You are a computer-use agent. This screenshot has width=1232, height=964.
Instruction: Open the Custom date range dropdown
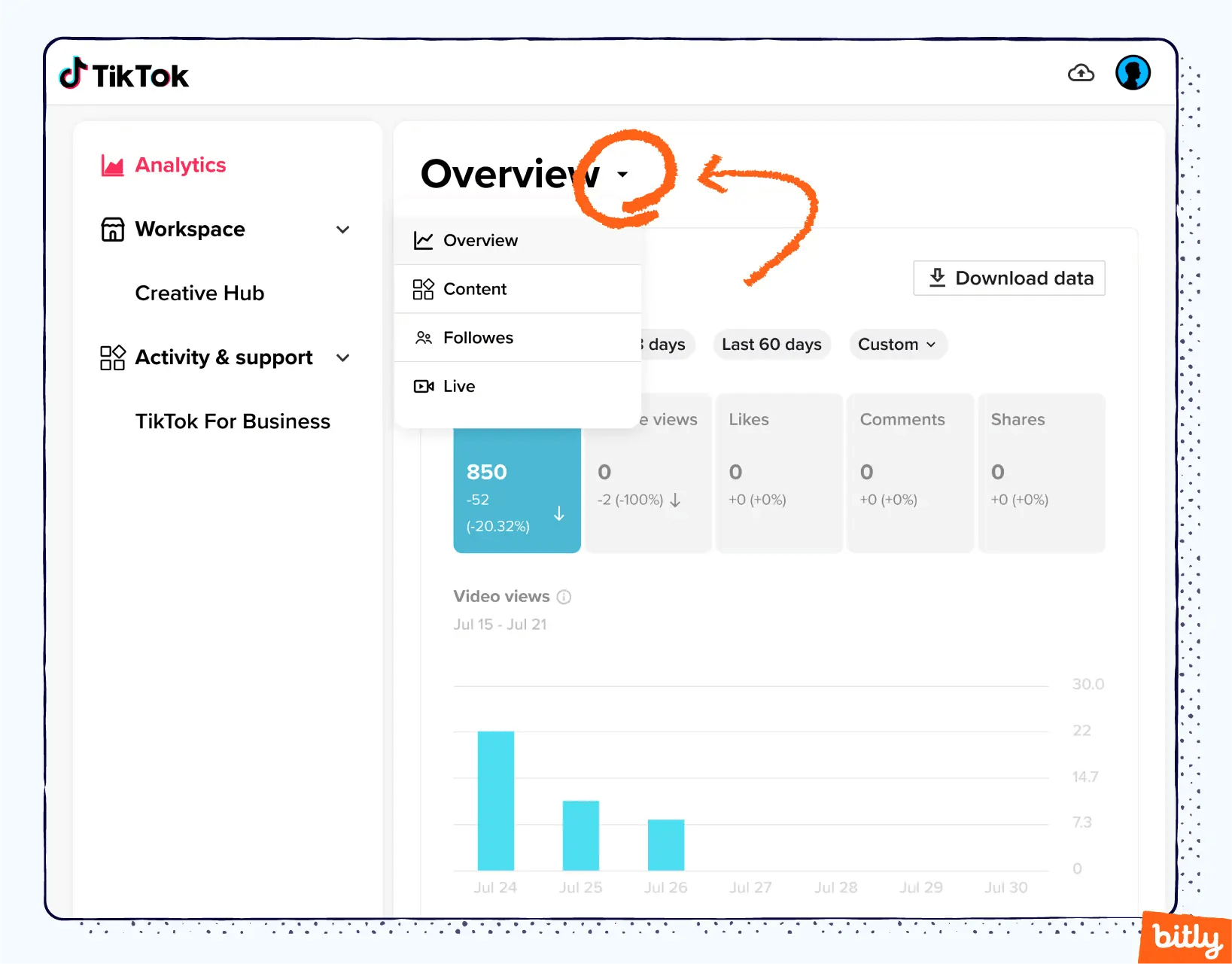coord(897,344)
